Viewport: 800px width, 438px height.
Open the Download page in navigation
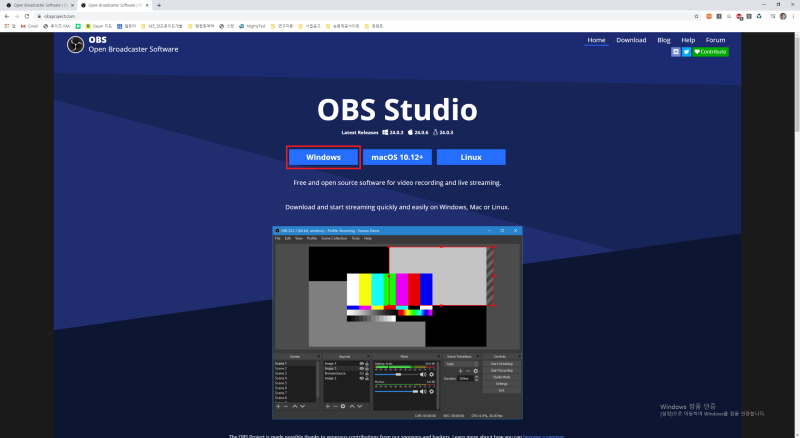tap(631, 40)
